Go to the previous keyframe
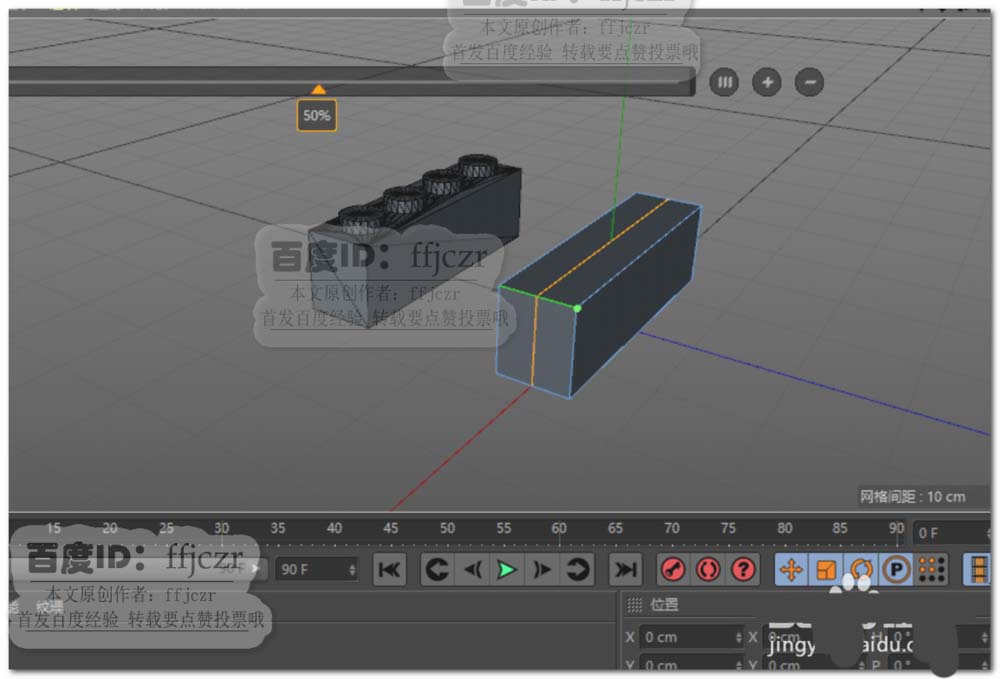The height and width of the screenshot is (679, 1000). 437,569
